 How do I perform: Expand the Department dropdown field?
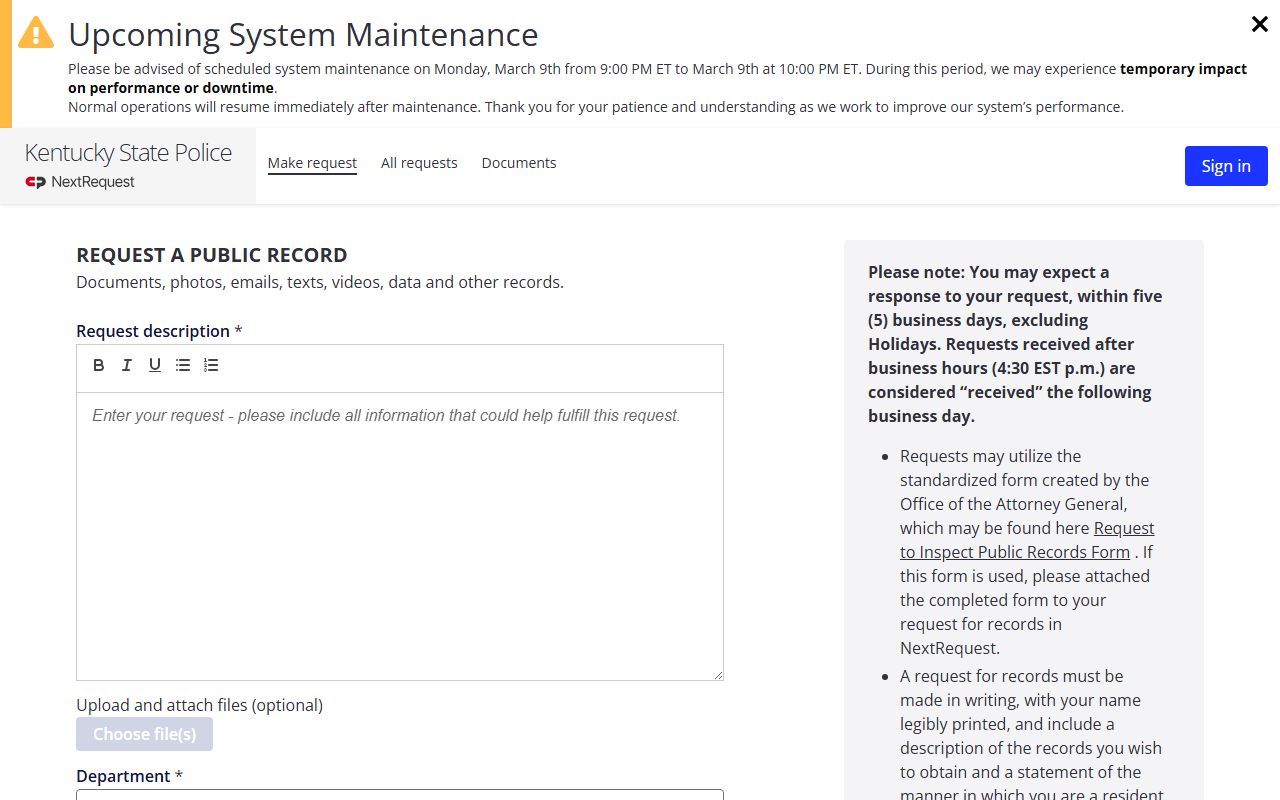[x=400, y=794]
